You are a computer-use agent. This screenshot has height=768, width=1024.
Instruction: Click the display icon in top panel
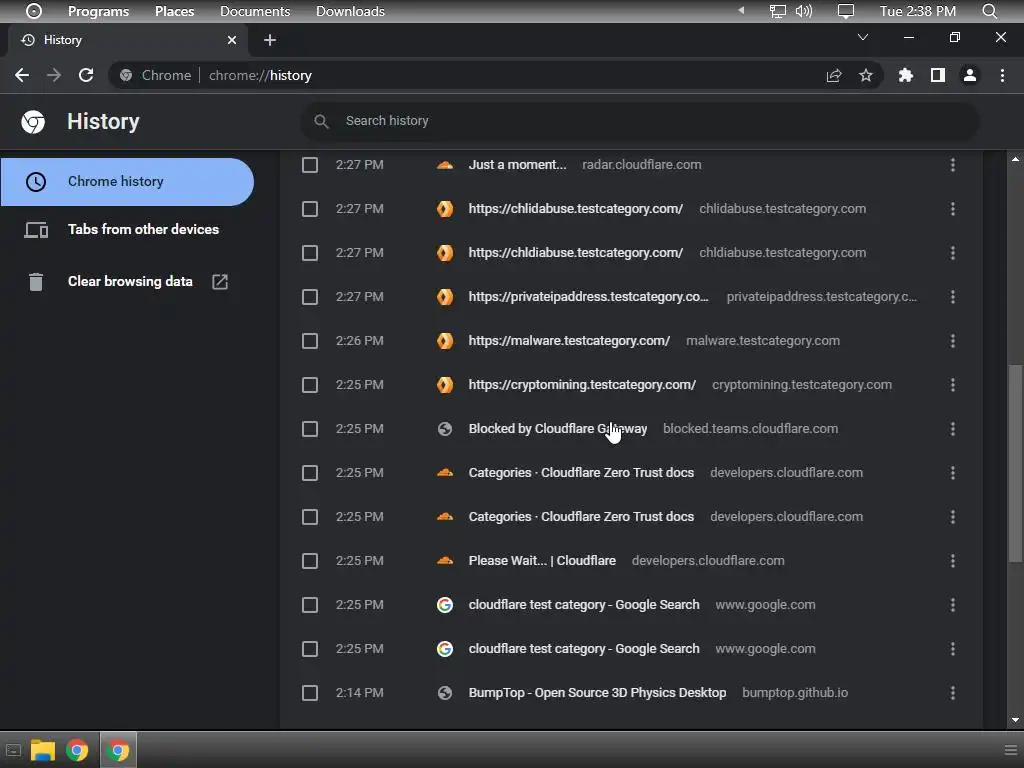(846, 11)
